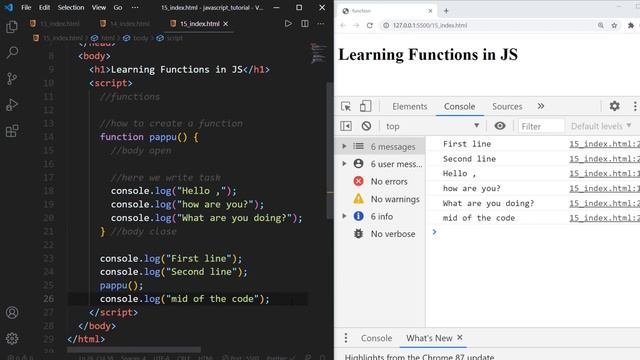Open source link for Second line
This screenshot has height=360, width=640.
click(604, 159)
